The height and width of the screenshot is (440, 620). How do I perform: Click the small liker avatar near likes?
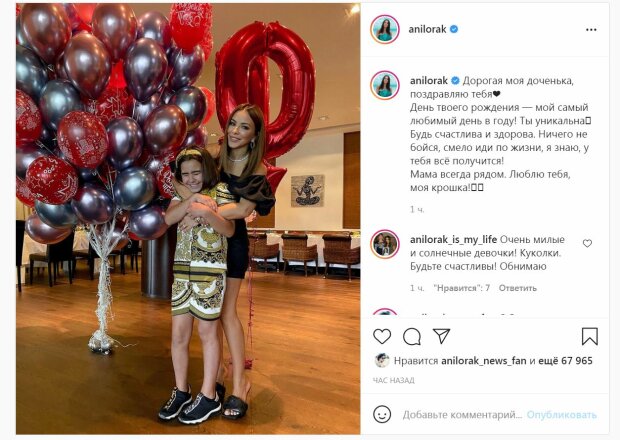(382, 360)
